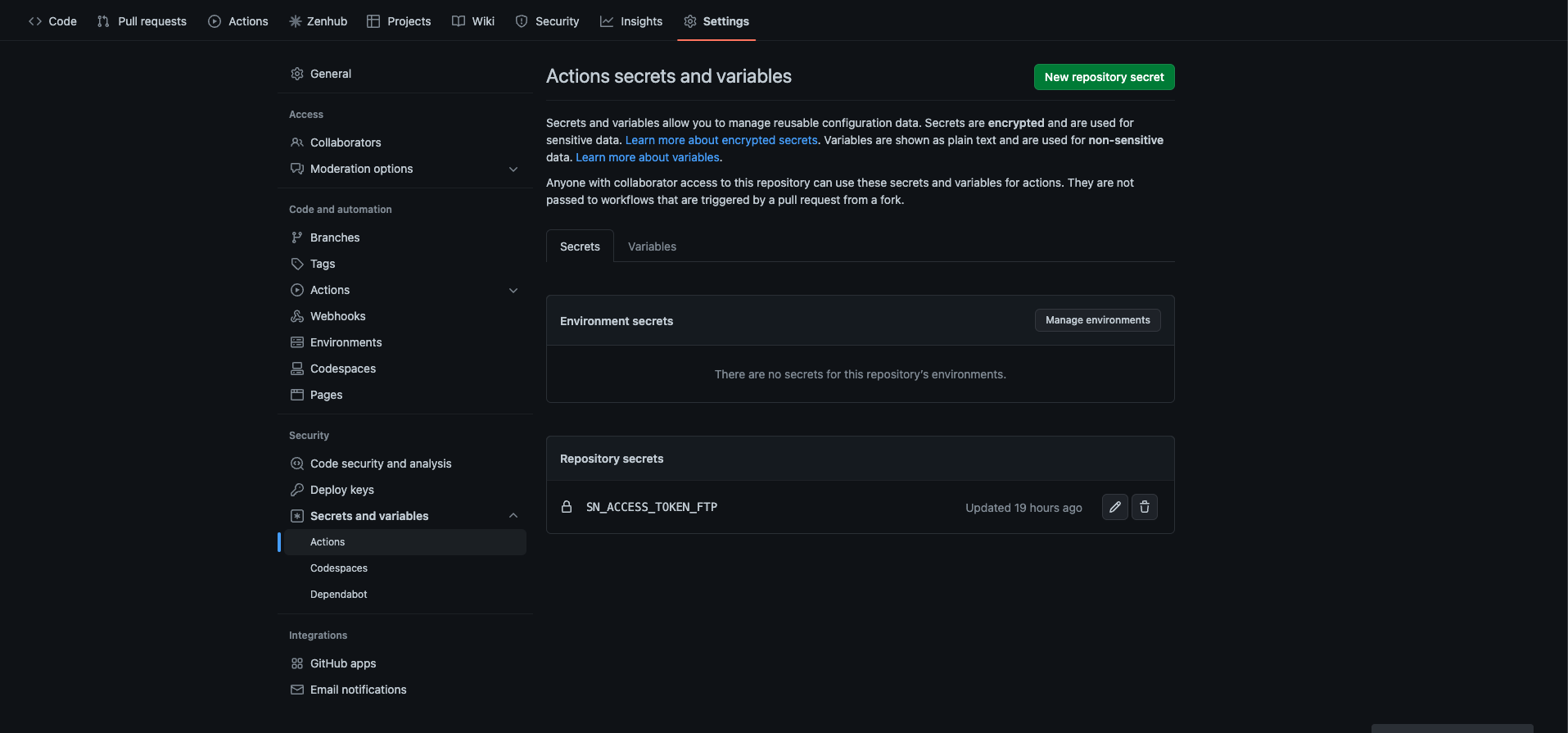Image resolution: width=1568 pixels, height=733 pixels.
Task: Click the pencil edit icon for SN_ACCESS_TOKEN_FTP
Action: click(x=1114, y=507)
